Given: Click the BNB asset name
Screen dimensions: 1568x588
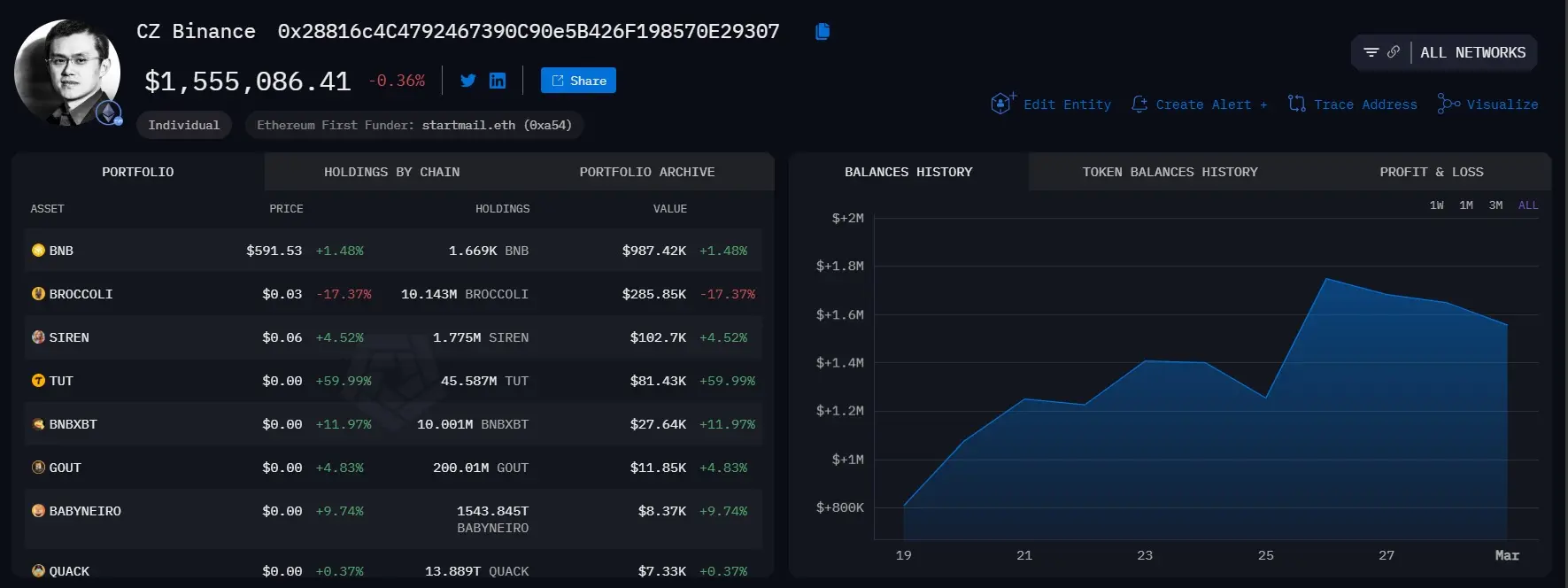Looking at the screenshot, I should point(61,251).
